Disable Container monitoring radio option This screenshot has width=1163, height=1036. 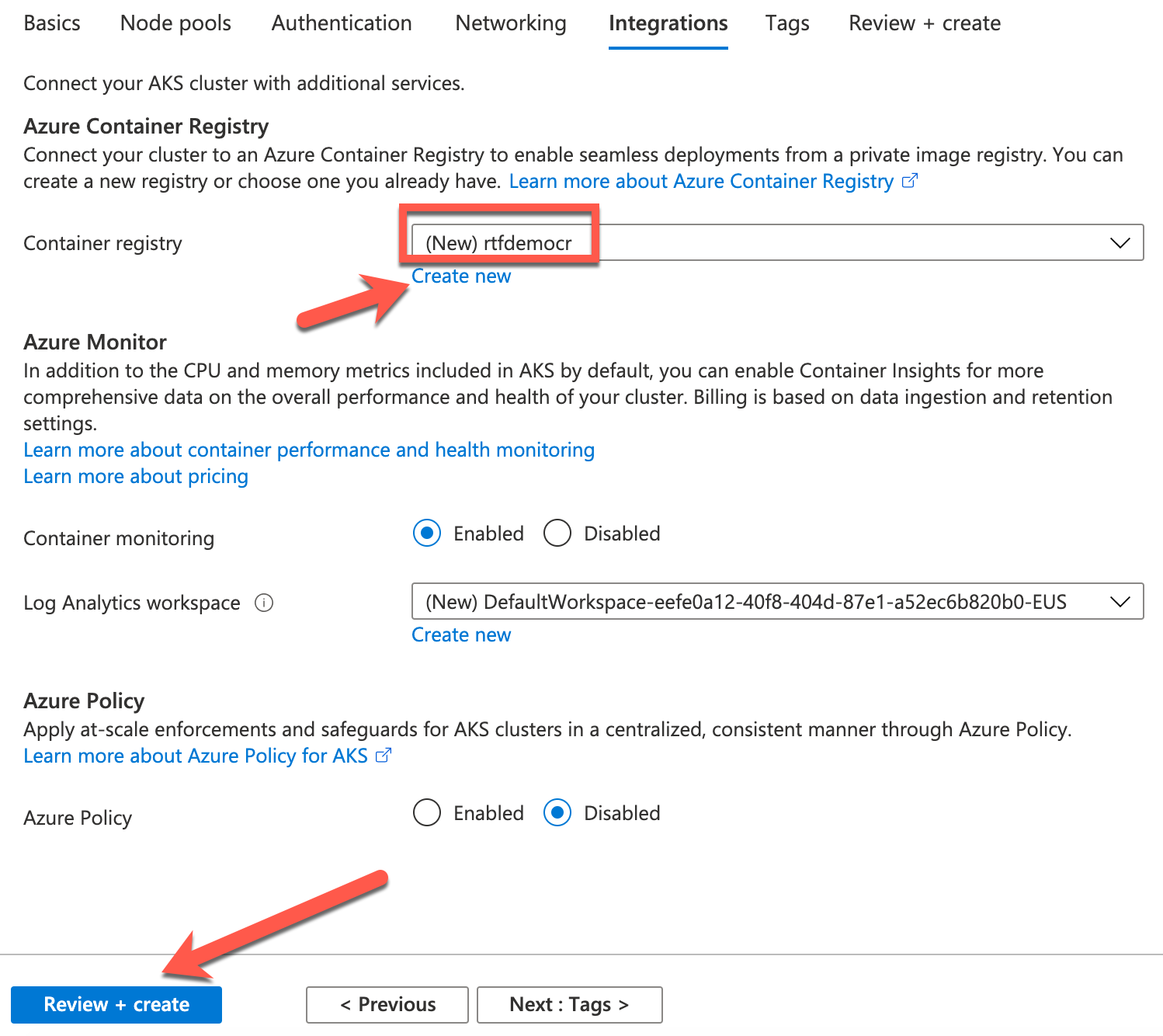557,534
